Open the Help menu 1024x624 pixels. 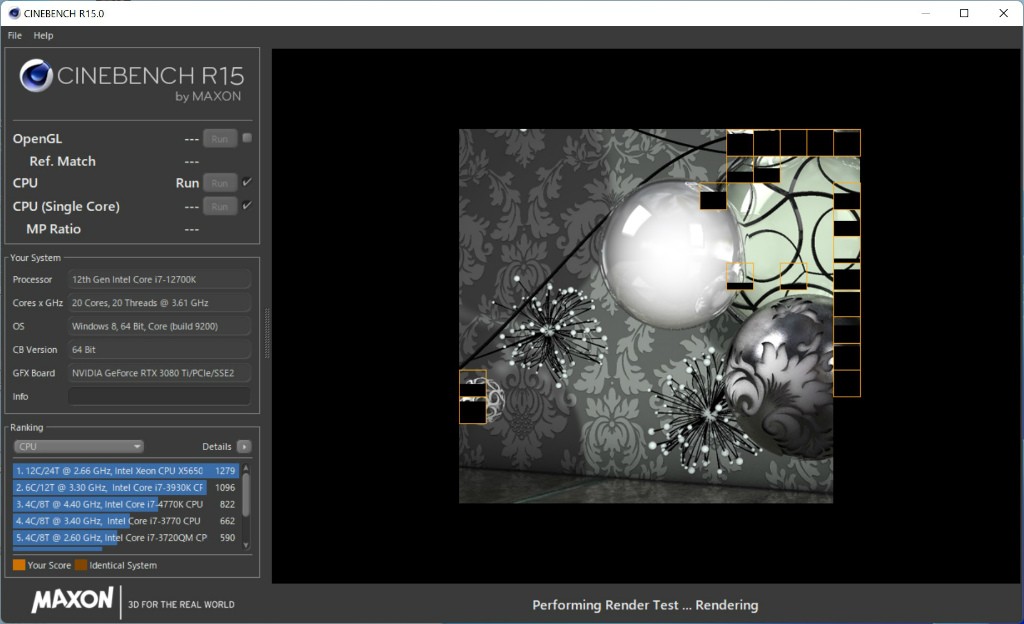tap(43, 35)
